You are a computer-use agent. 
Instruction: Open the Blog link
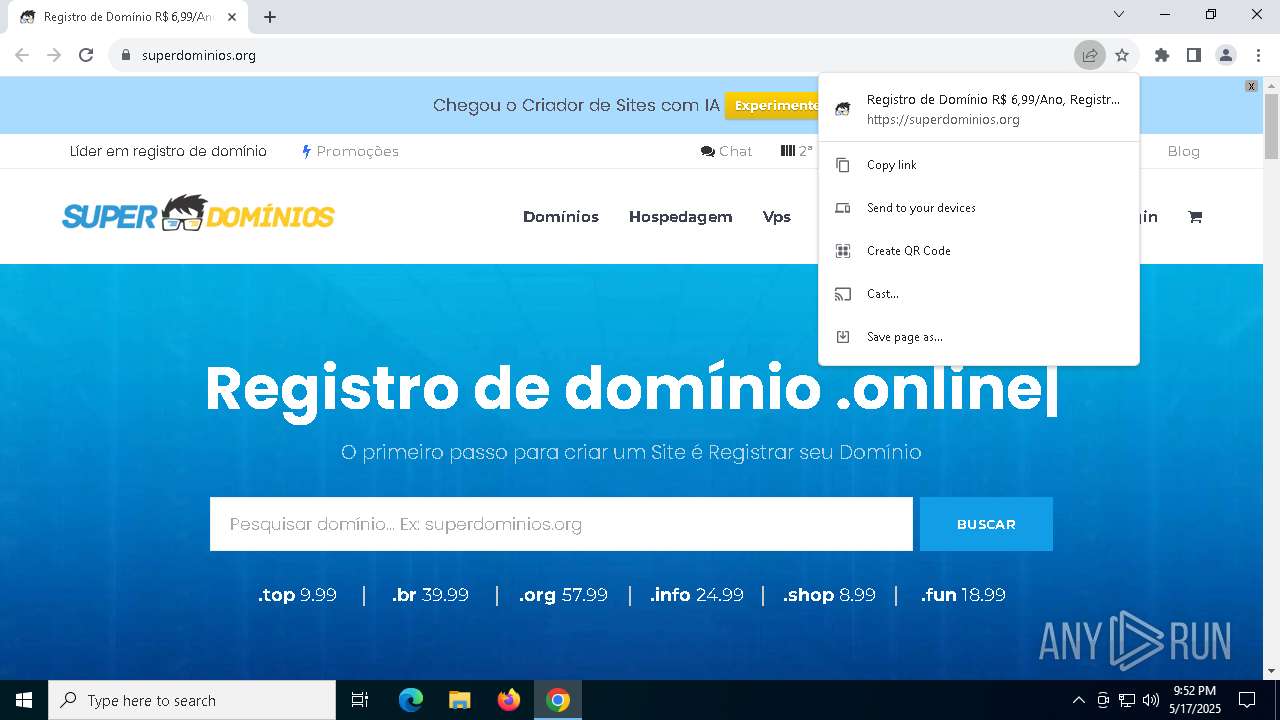(1183, 151)
